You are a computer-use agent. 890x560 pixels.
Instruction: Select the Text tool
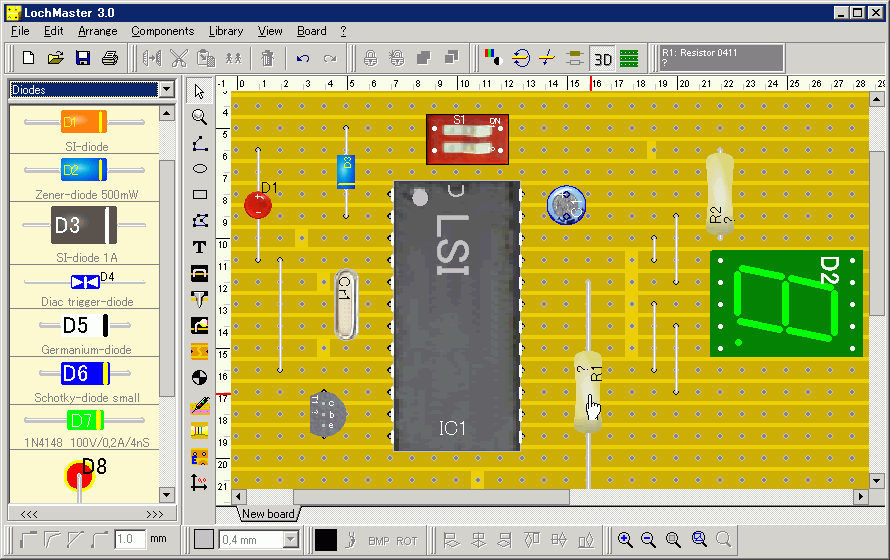[199, 247]
